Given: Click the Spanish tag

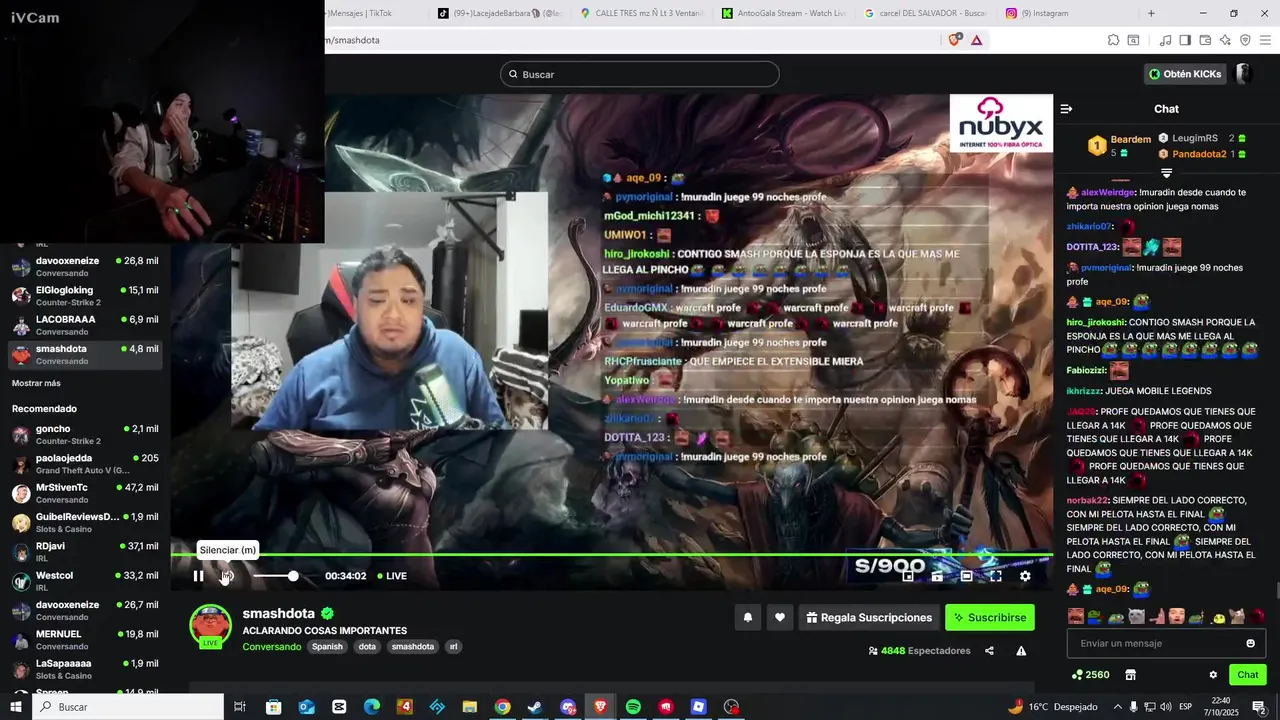Looking at the screenshot, I should coord(327,647).
